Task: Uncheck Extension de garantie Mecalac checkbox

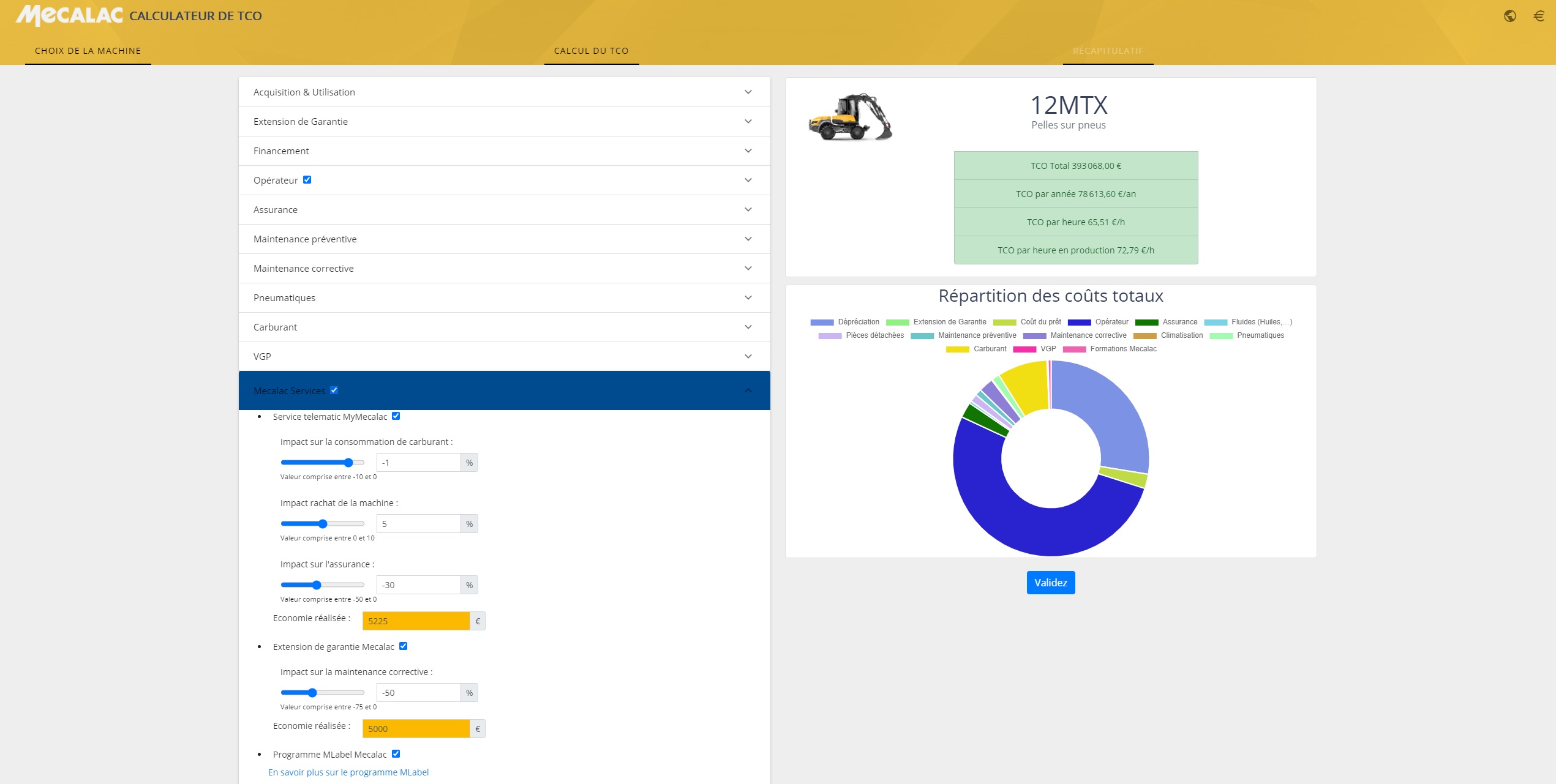Action: pyautogui.click(x=404, y=646)
